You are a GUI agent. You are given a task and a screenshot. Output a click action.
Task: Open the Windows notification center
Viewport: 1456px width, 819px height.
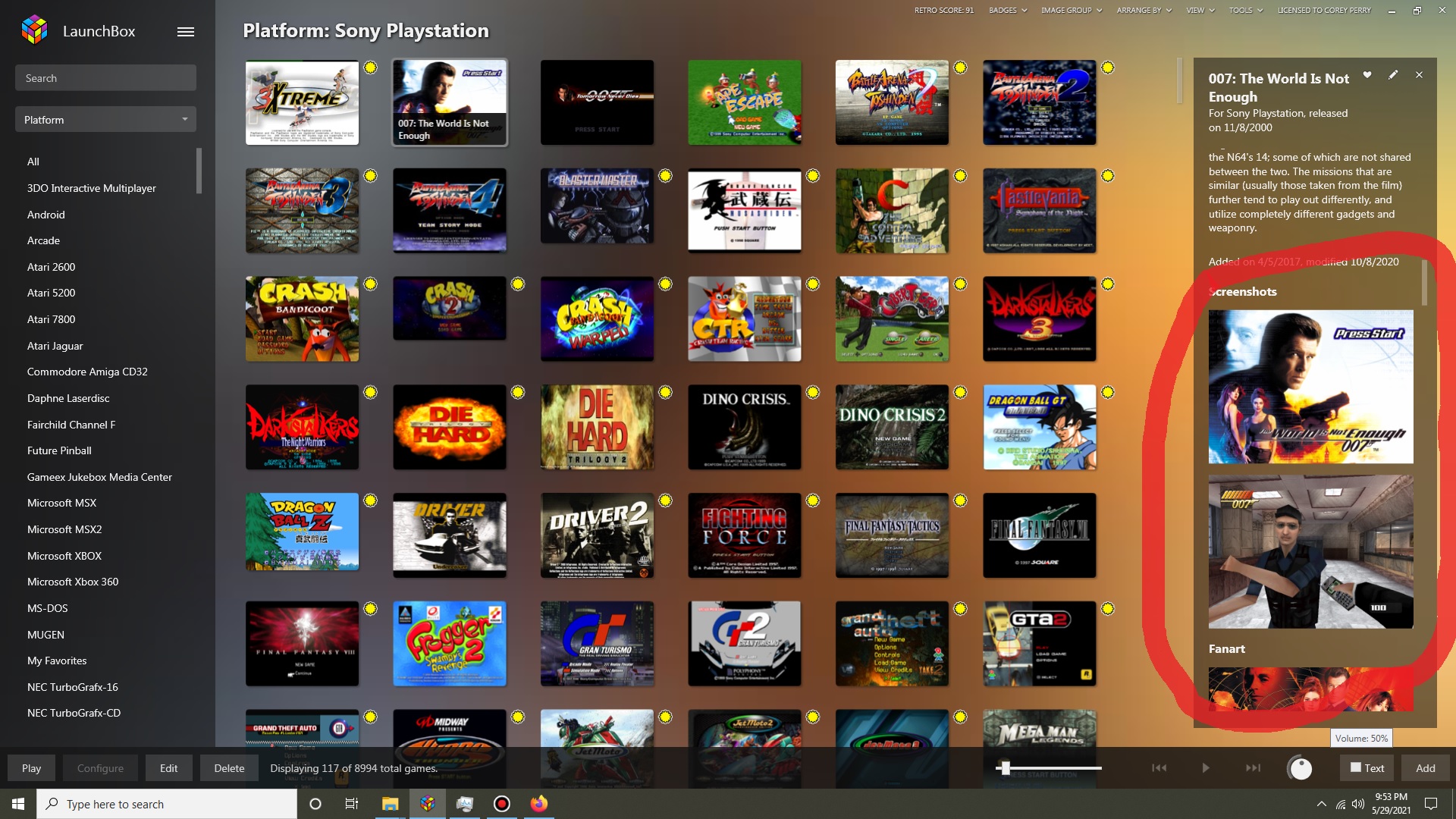(x=1431, y=804)
